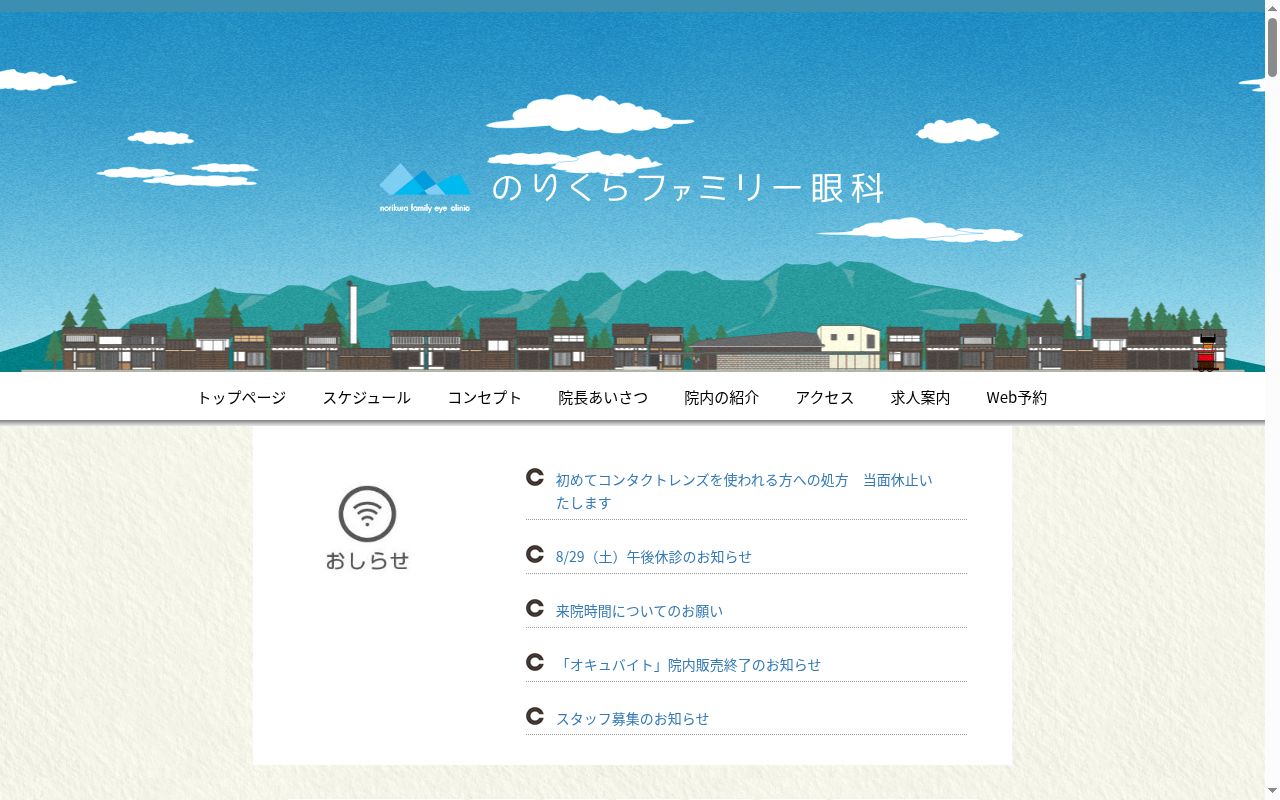
Task: Select コンセプト in the navigation bar
Action: point(484,398)
